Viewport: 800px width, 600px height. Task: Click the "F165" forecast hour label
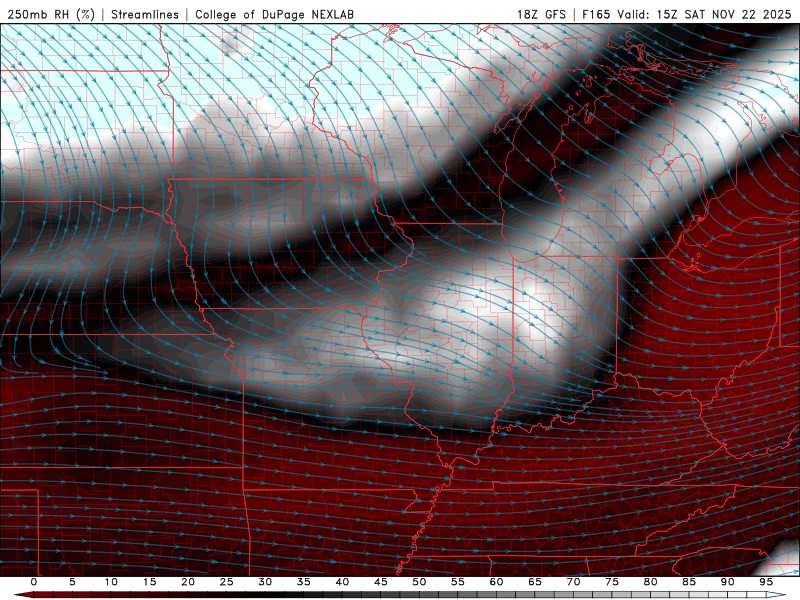[596, 14]
